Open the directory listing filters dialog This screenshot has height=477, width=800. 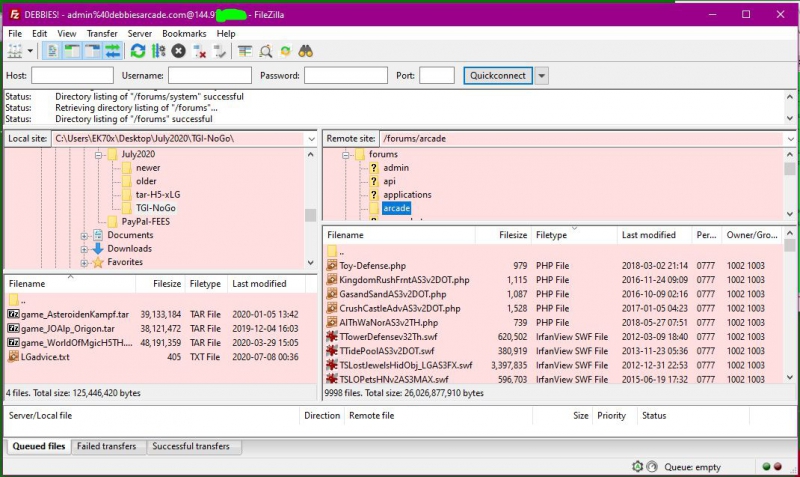click(245, 51)
